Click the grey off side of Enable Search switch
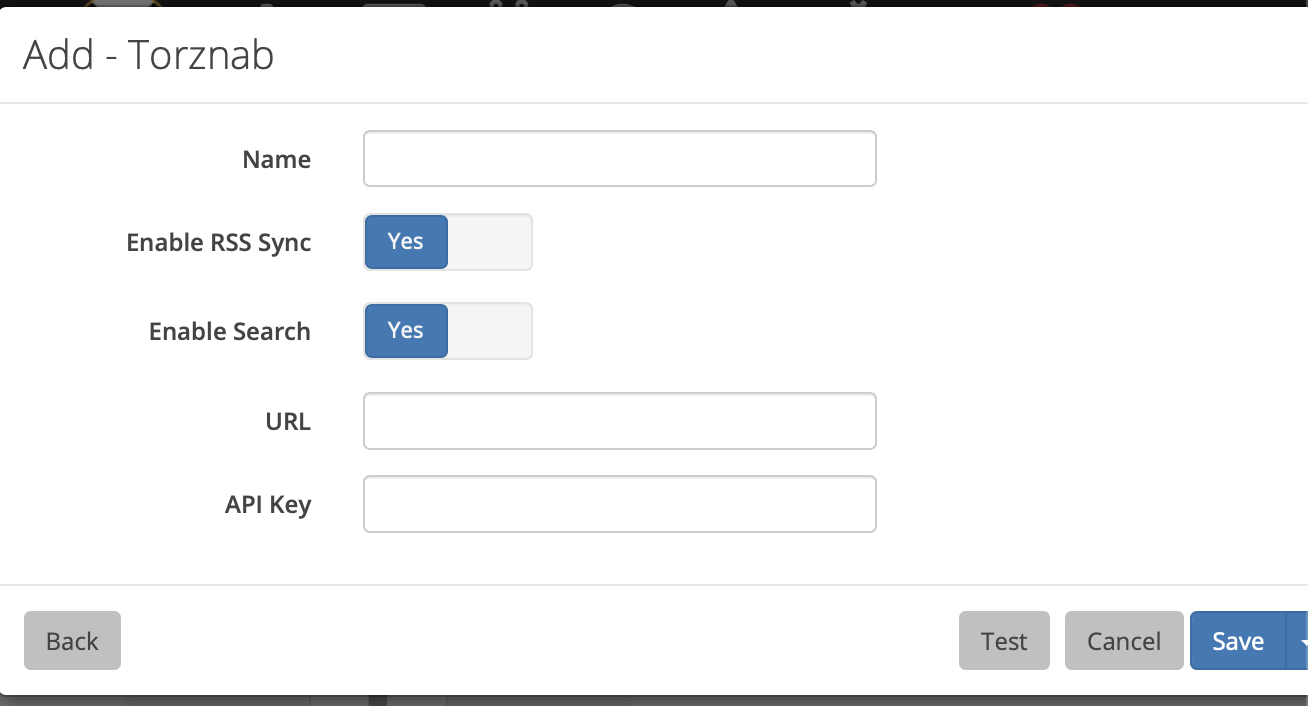The width and height of the screenshot is (1308, 706). point(489,331)
